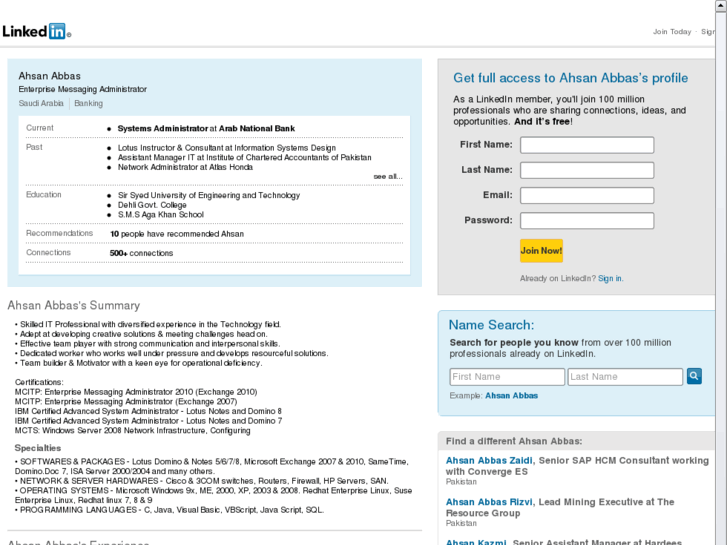Click Enterprise Messaging Administrator headline

[x=83, y=89]
